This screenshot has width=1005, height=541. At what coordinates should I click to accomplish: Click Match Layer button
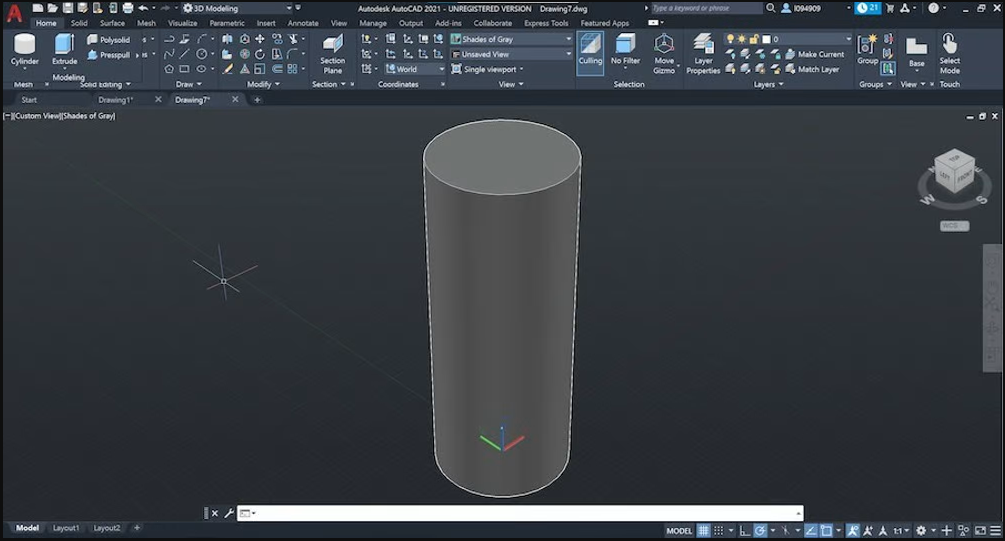812,69
